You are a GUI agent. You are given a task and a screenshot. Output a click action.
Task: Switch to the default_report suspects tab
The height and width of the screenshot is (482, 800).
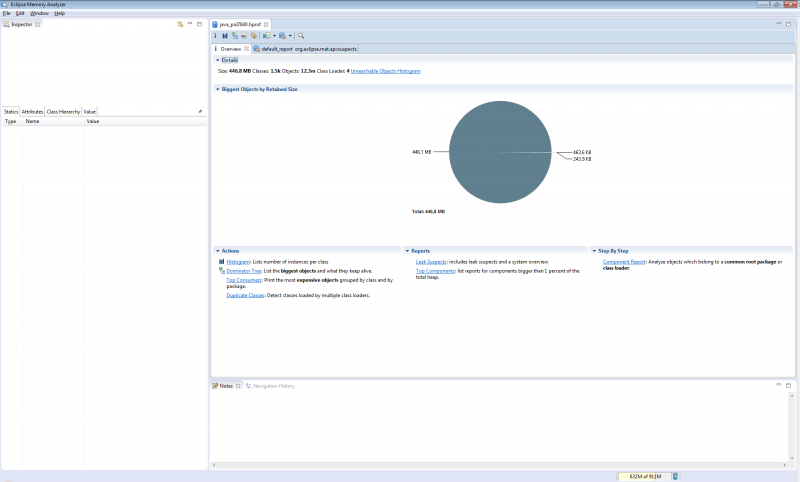tap(305, 48)
